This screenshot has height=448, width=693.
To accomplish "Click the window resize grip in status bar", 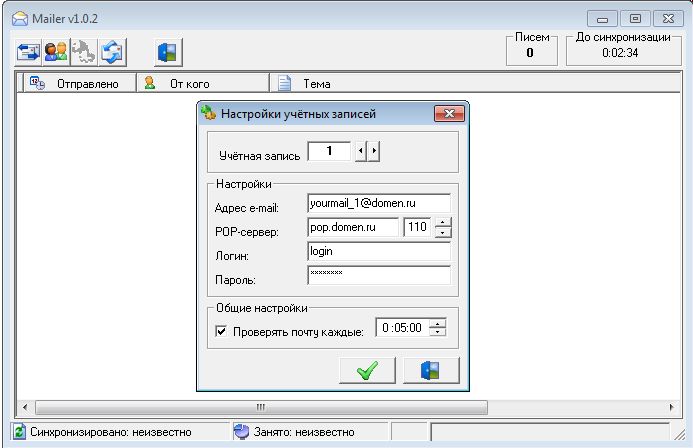I will pyautogui.click(x=678, y=435).
